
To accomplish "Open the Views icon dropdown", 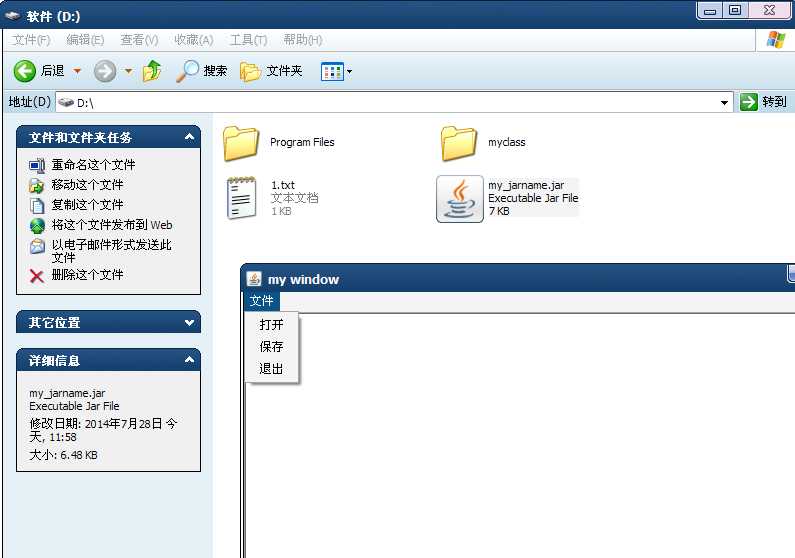I will point(336,71).
